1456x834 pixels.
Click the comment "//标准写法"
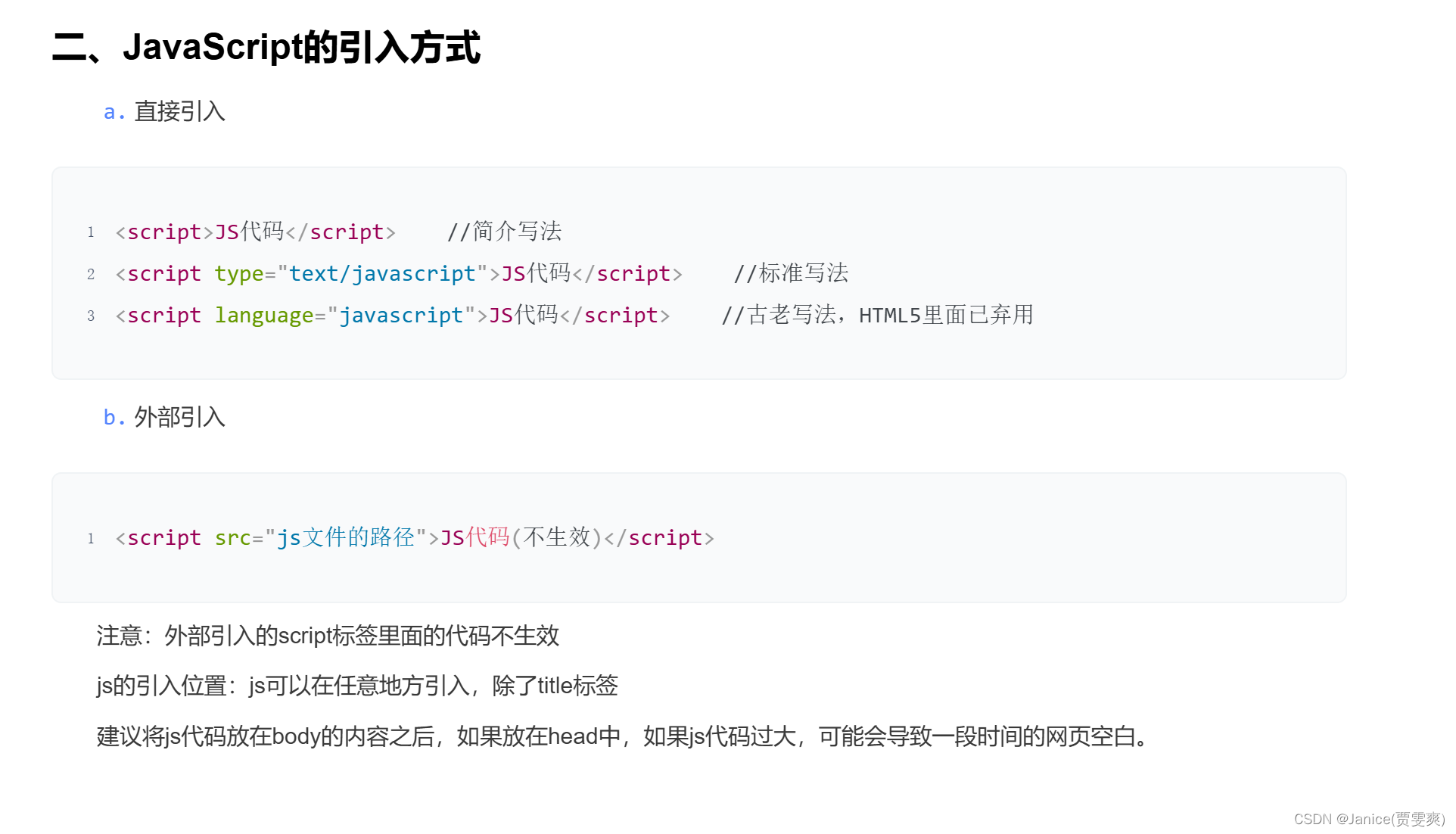[x=791, y=273]
